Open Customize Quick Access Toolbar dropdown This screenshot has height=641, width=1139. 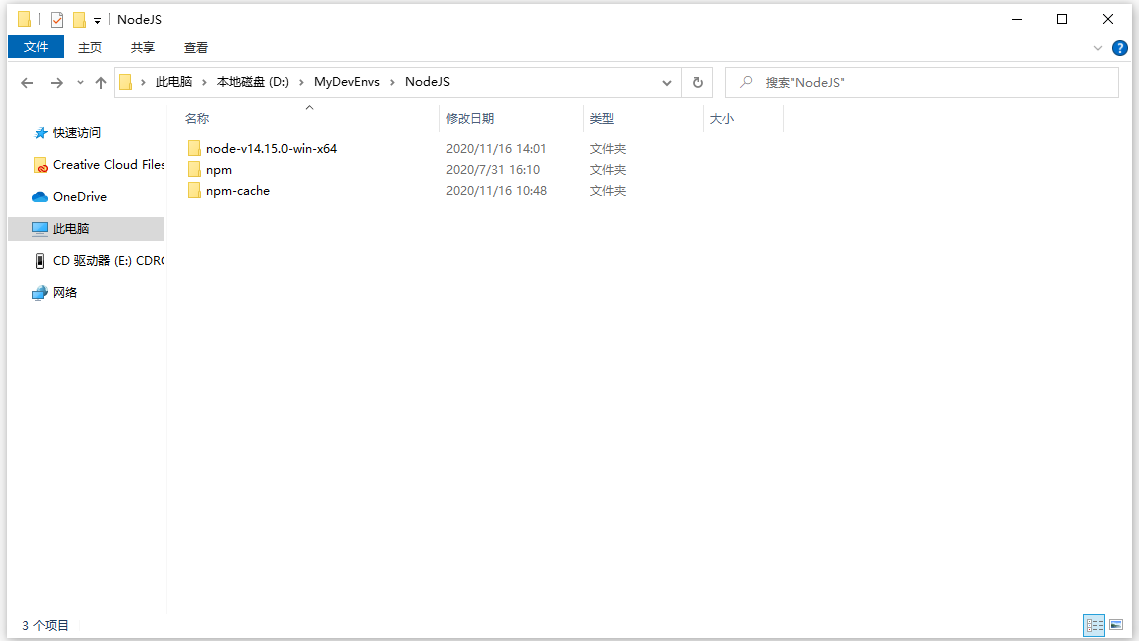point(97,20)
